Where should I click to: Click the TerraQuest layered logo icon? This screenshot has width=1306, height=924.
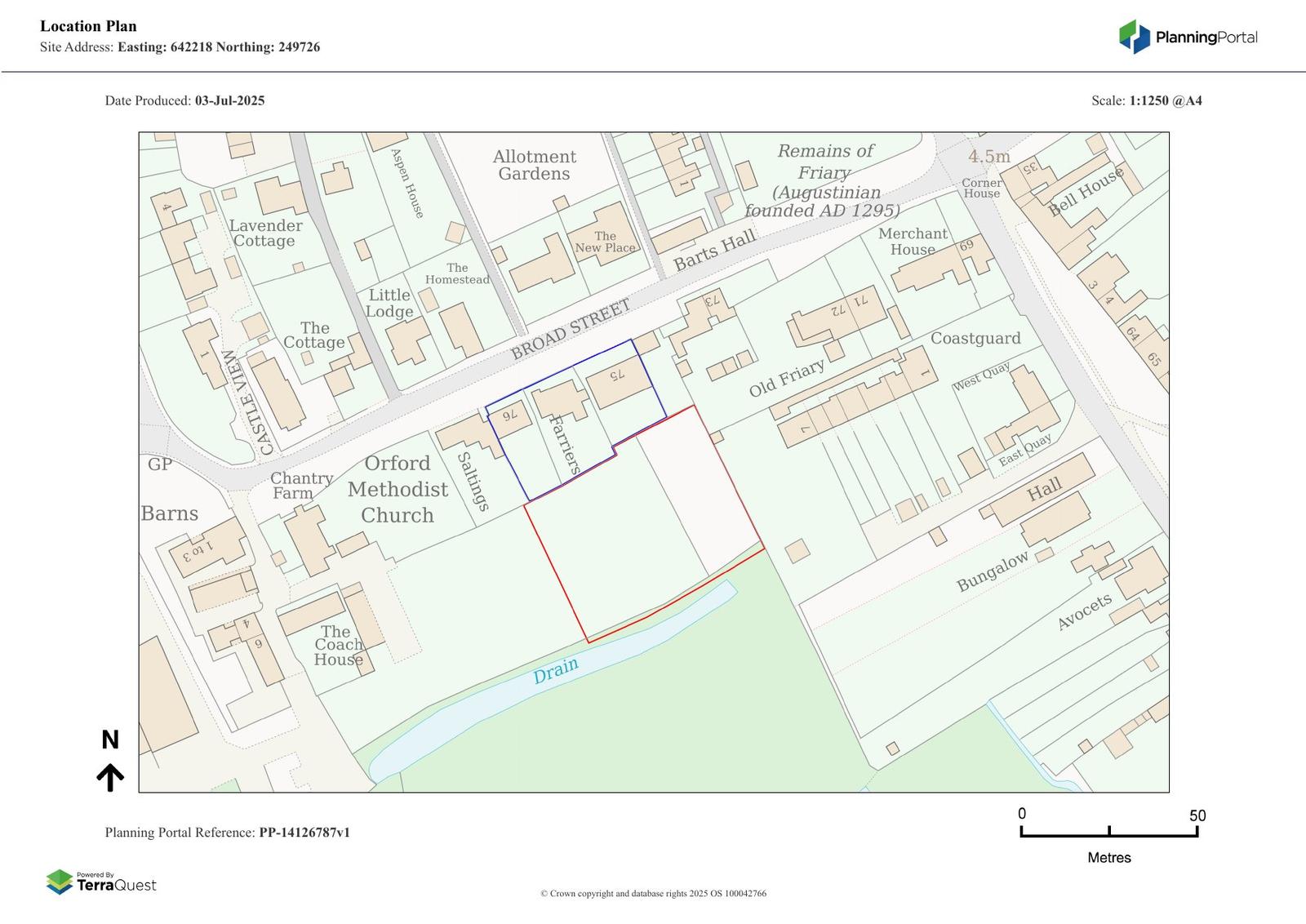click(60, 882)
